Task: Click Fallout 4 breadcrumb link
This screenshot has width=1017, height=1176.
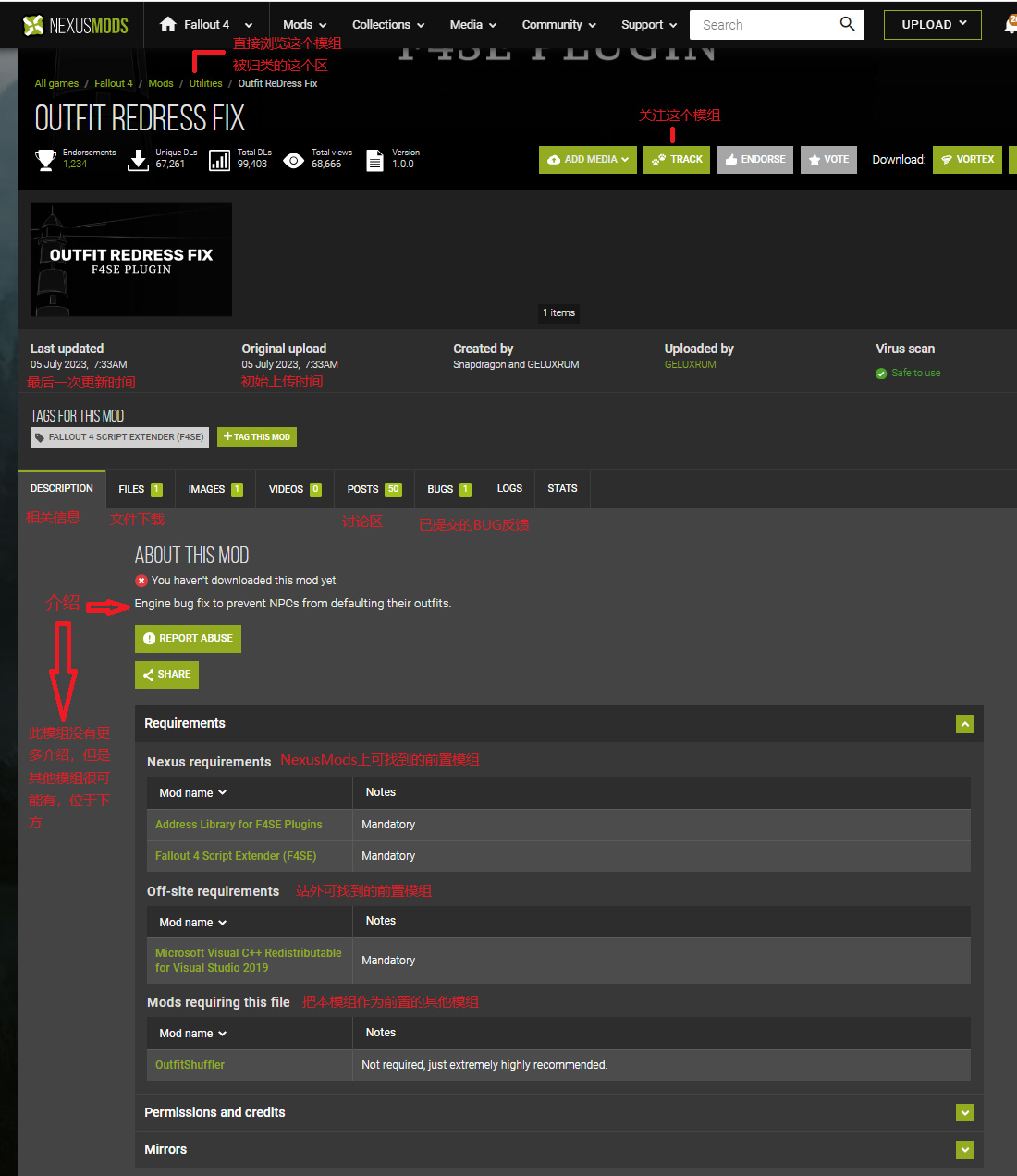Action: pos(114,83)
